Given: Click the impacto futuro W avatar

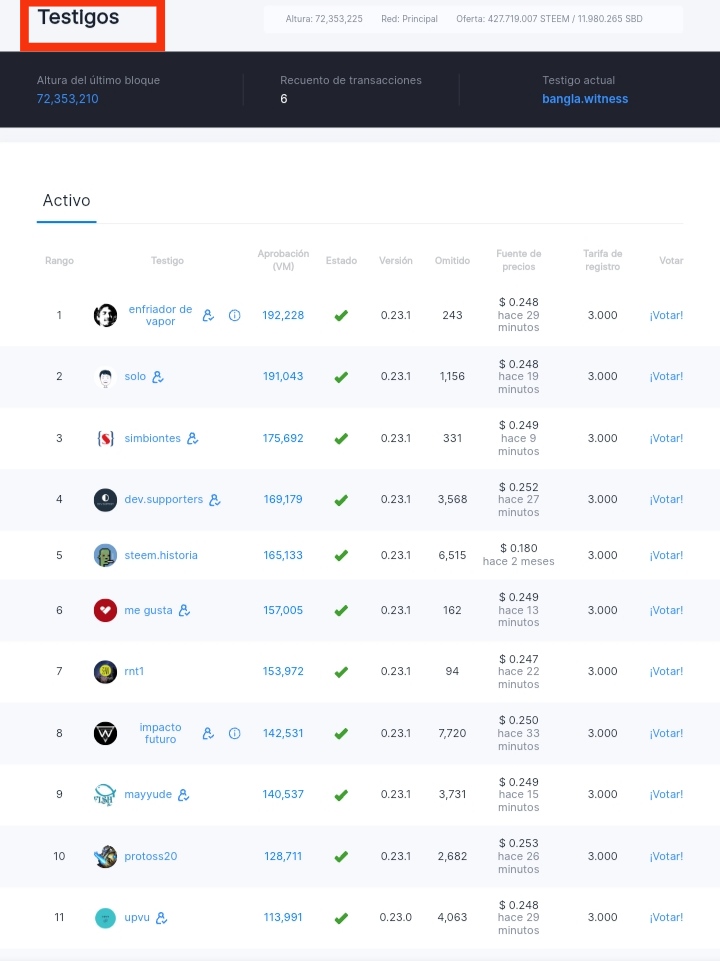Looking at the screenshot, I should coord(105,733).
